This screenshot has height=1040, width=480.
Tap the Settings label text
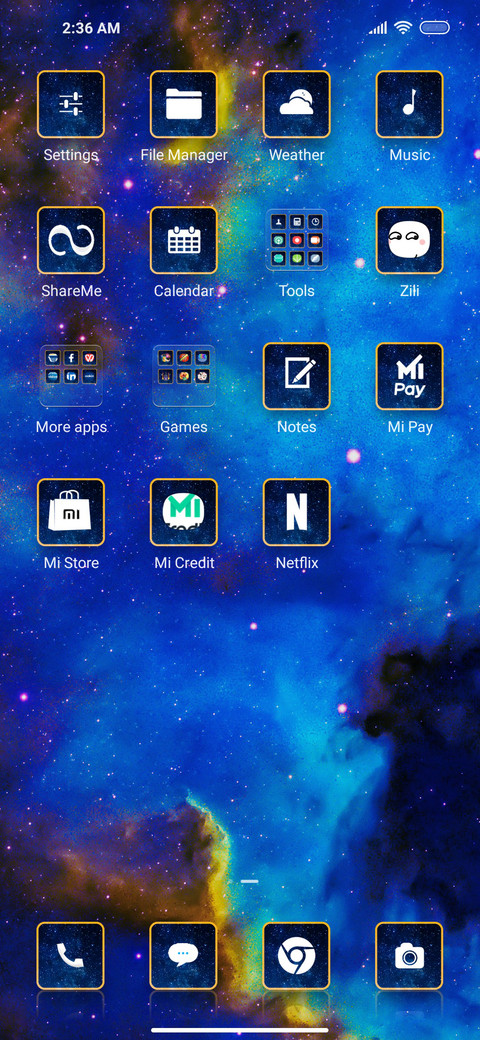(71, 155)
